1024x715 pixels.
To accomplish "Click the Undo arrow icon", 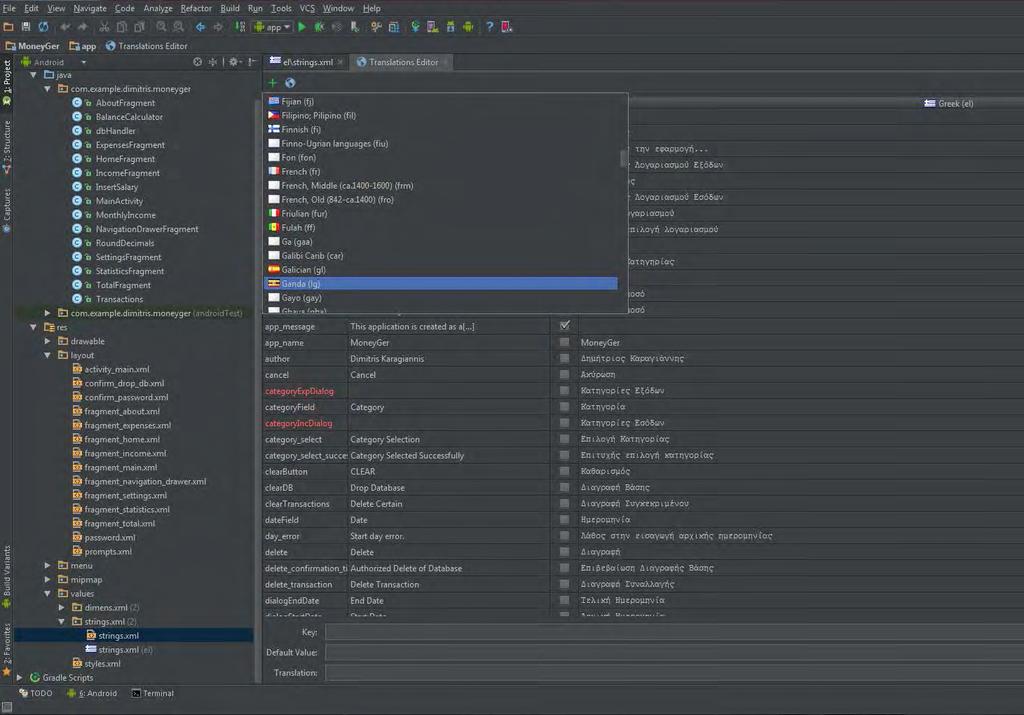I will [x=65, y=27].
